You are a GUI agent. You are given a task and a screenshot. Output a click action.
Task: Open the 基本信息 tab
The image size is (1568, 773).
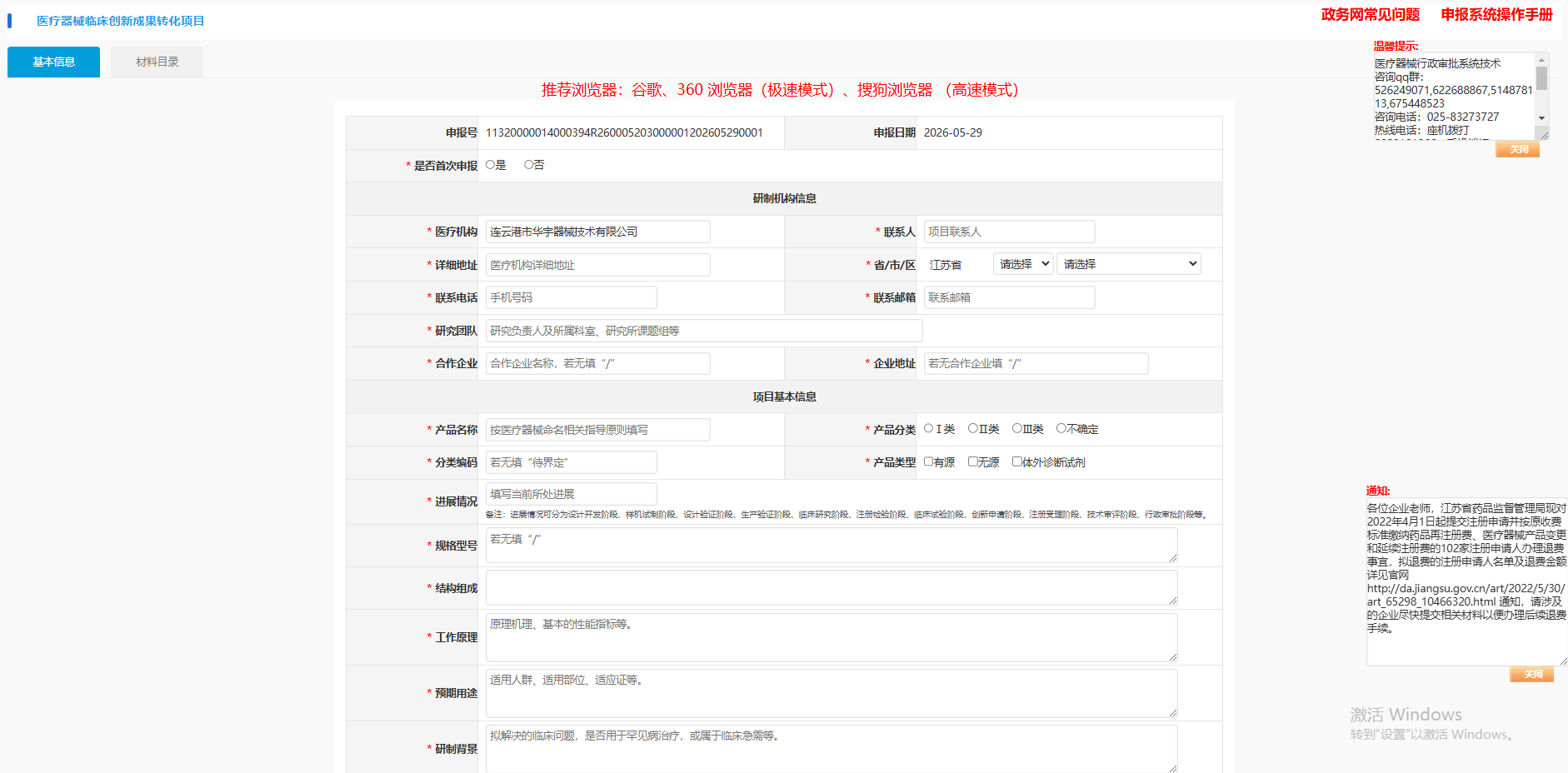tap(53, 62)
